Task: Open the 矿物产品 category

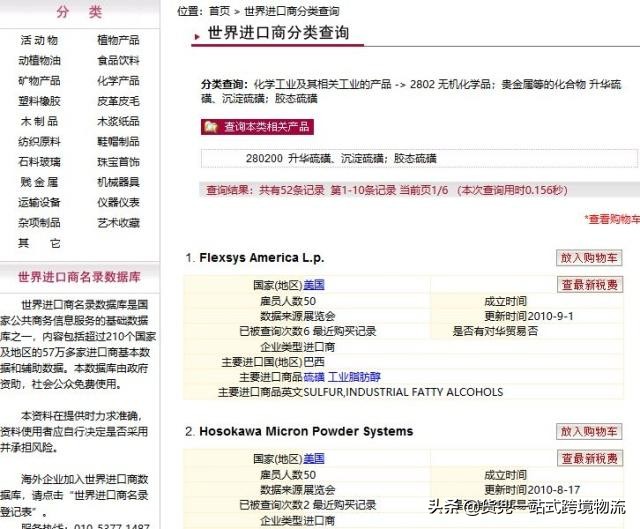Action: (39, 81)
